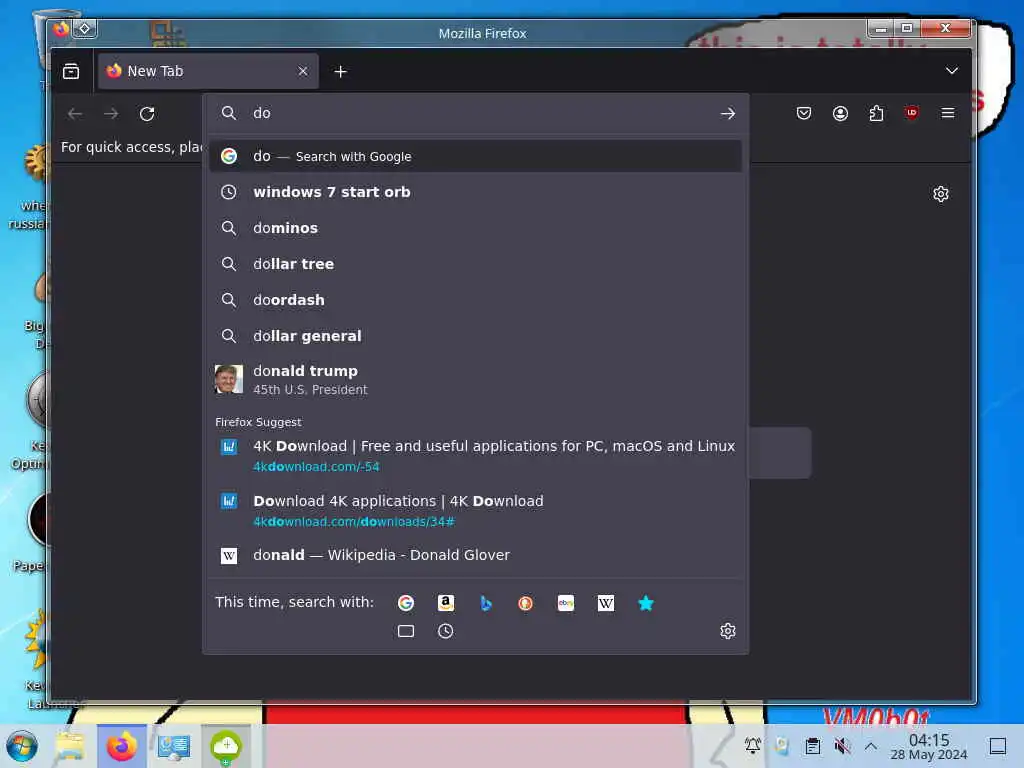
Task: Choose the 'dollar tree' suggestion
Action: point(475,264)
